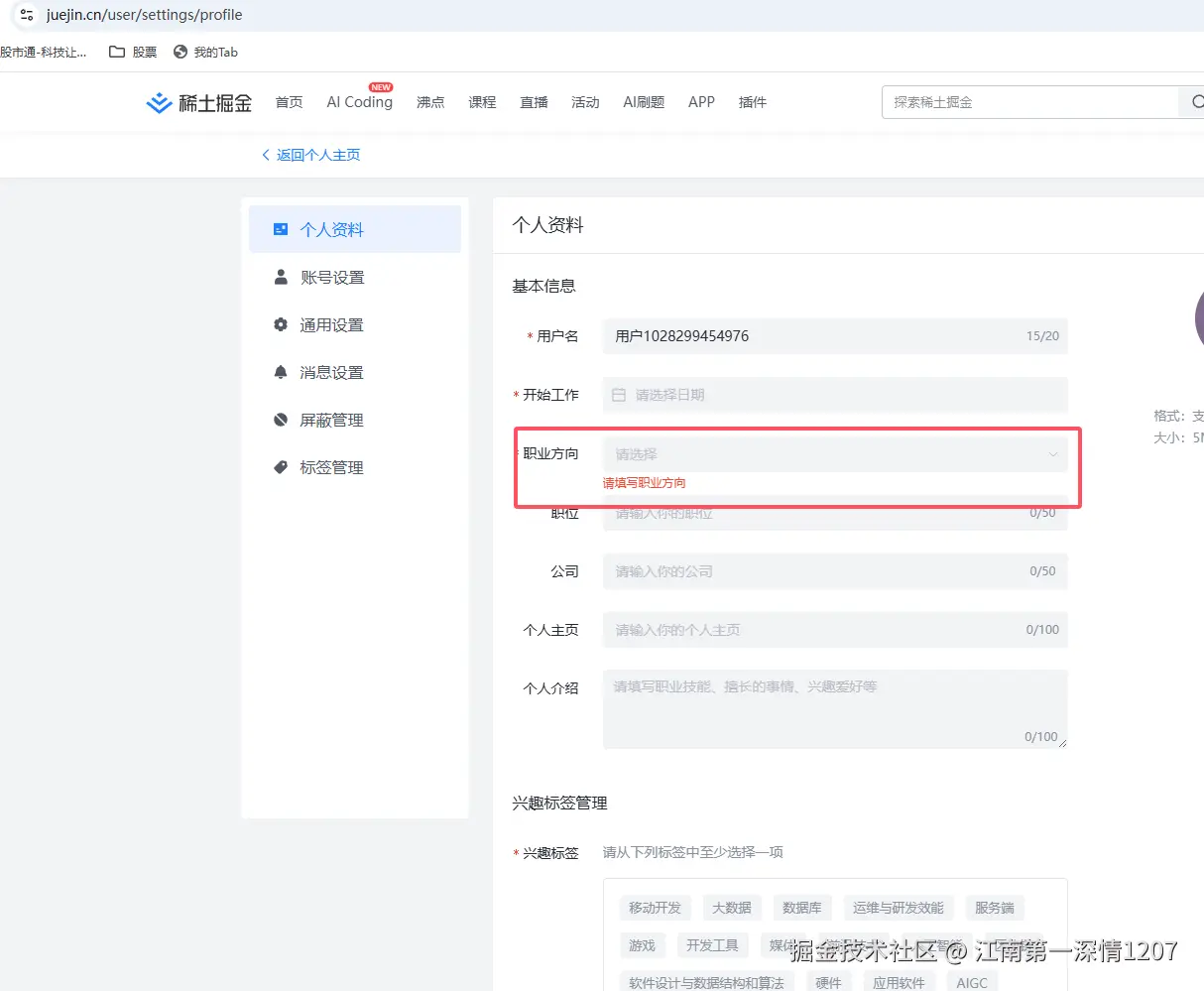Image resolution: width=1204 pixels, height=991 pixels.
Task: Select the 标签管理 tag icon
Action: (282, 467)
